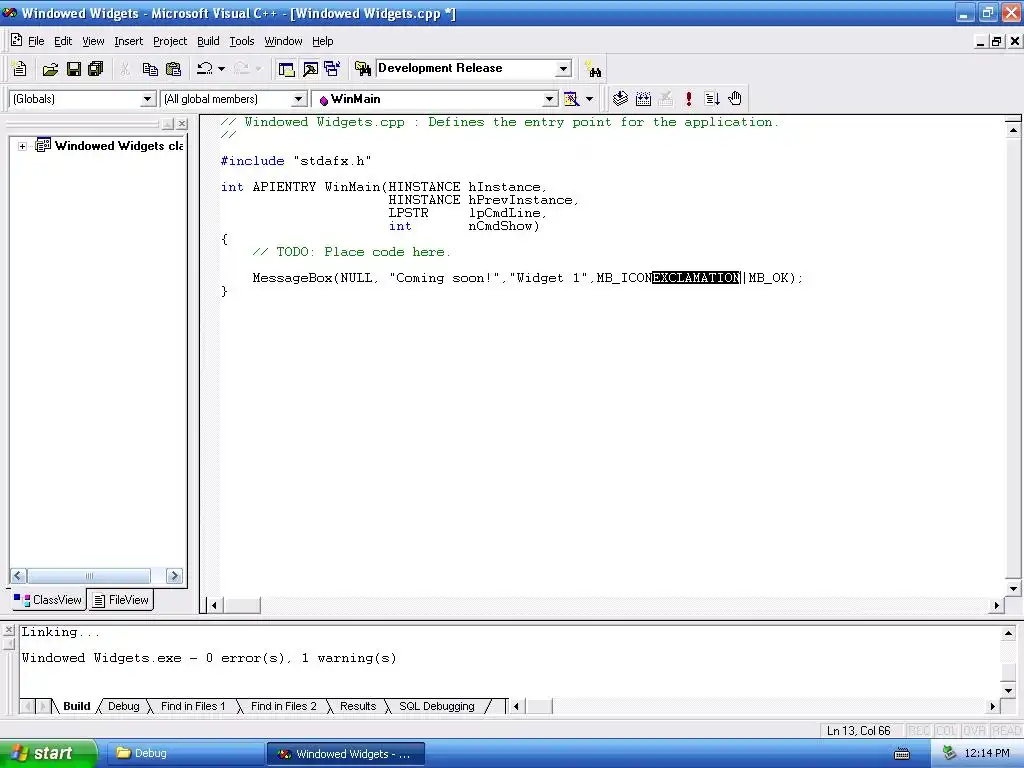1024x768 pixels.
Task: Open the File menu
Action: click(36, 41)
